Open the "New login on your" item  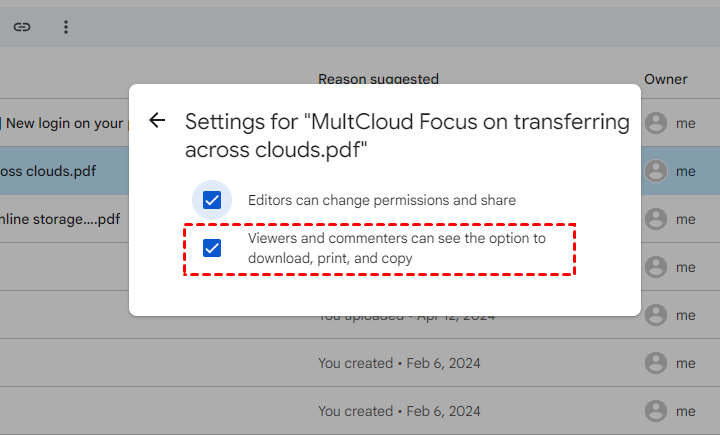[60, 123]
